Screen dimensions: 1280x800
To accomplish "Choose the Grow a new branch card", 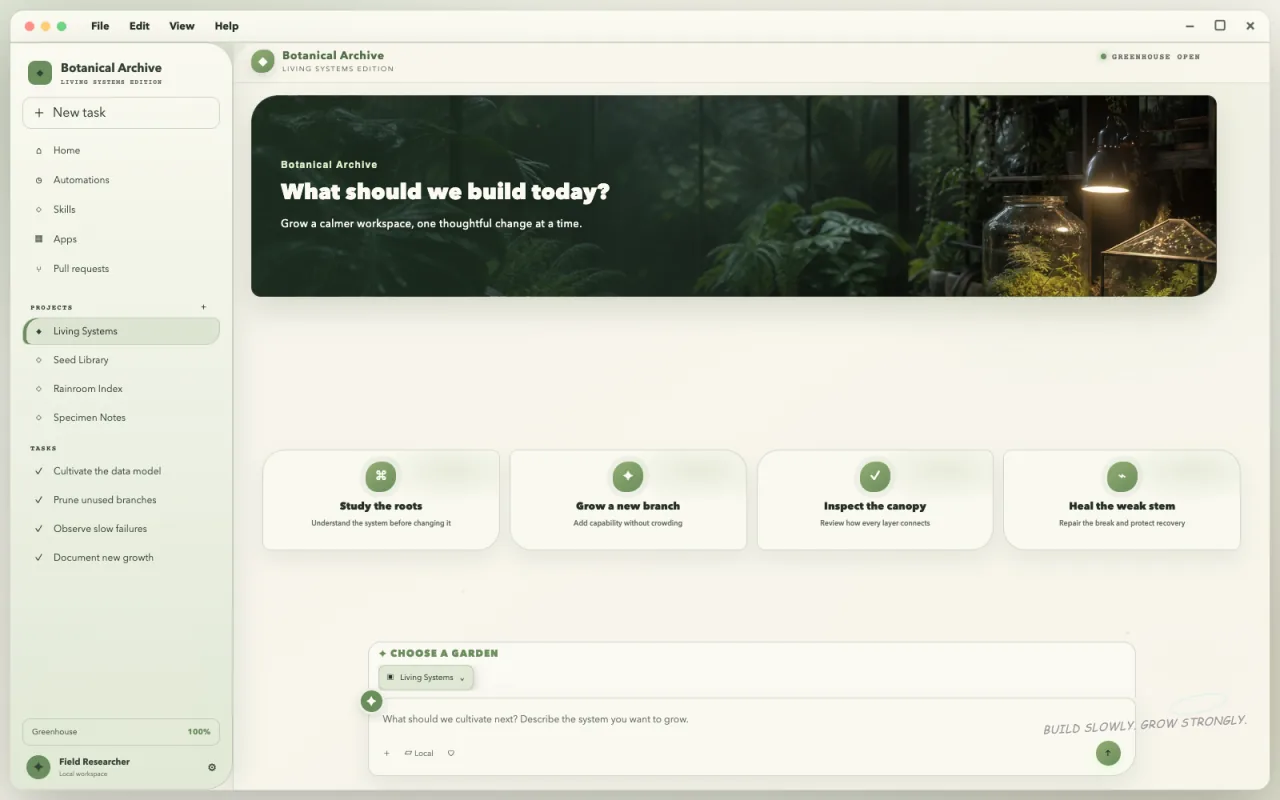I will tap(628, 500).
